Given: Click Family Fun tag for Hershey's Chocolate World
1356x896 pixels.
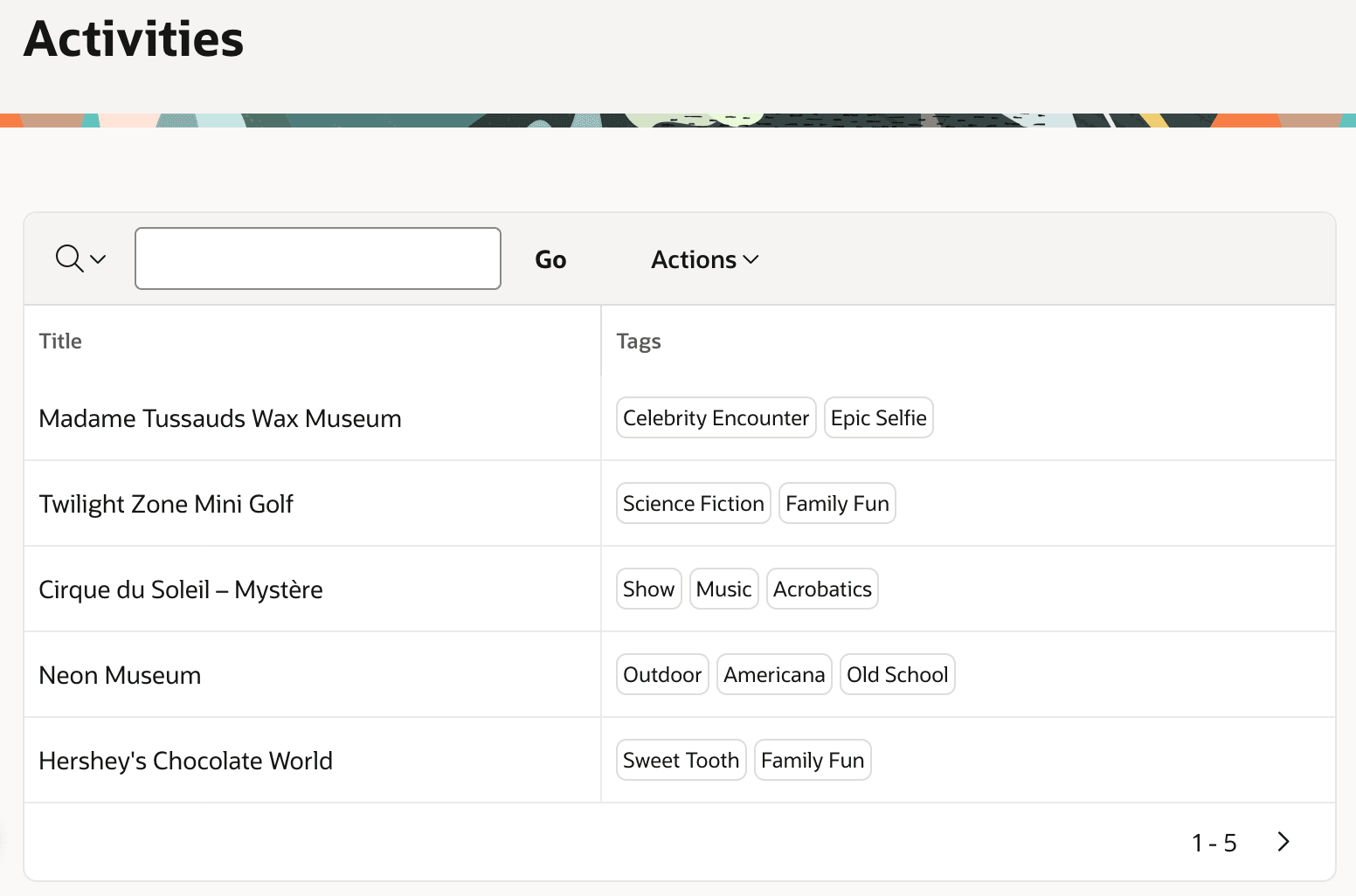Looking at the screenshot, I should coord(813,760).
